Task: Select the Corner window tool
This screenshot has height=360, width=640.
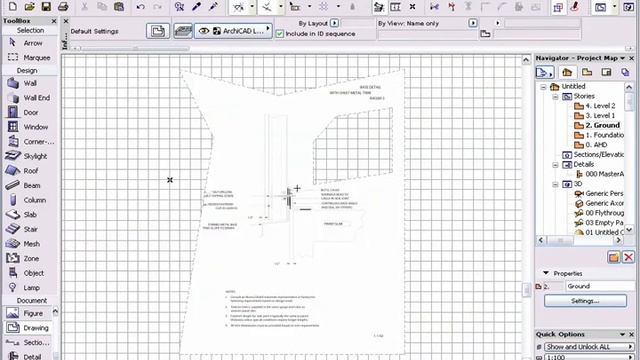Action: (x=29, y=142)
